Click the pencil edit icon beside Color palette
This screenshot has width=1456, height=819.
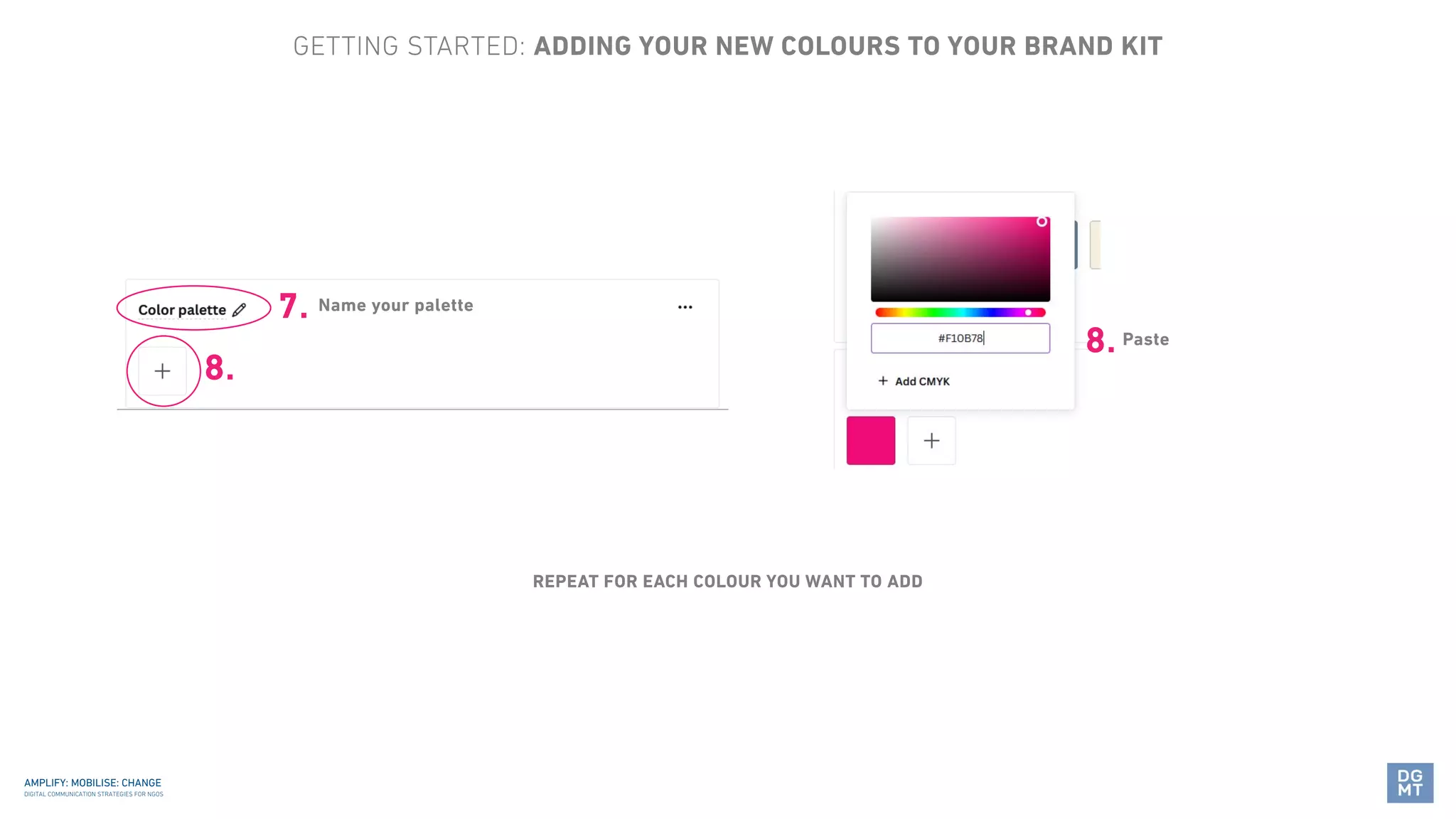239,310
